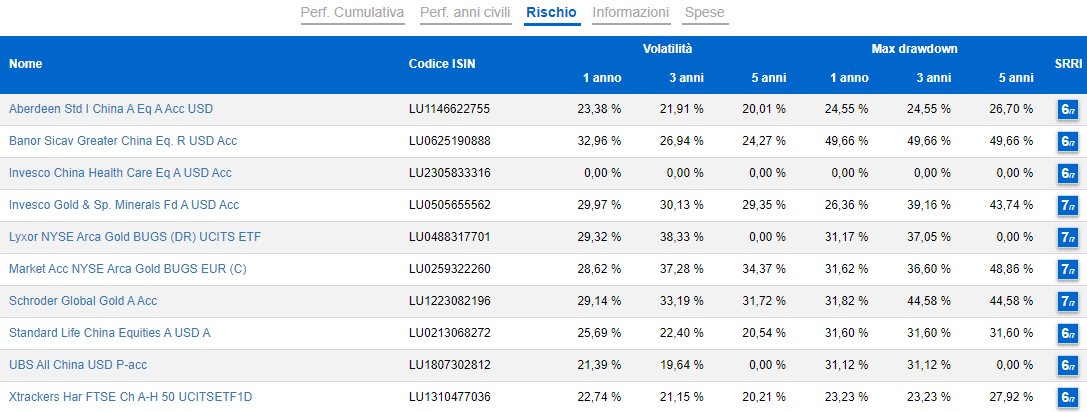
Task: Click ISIN code LU0488317701
Action: coord(449,237)
